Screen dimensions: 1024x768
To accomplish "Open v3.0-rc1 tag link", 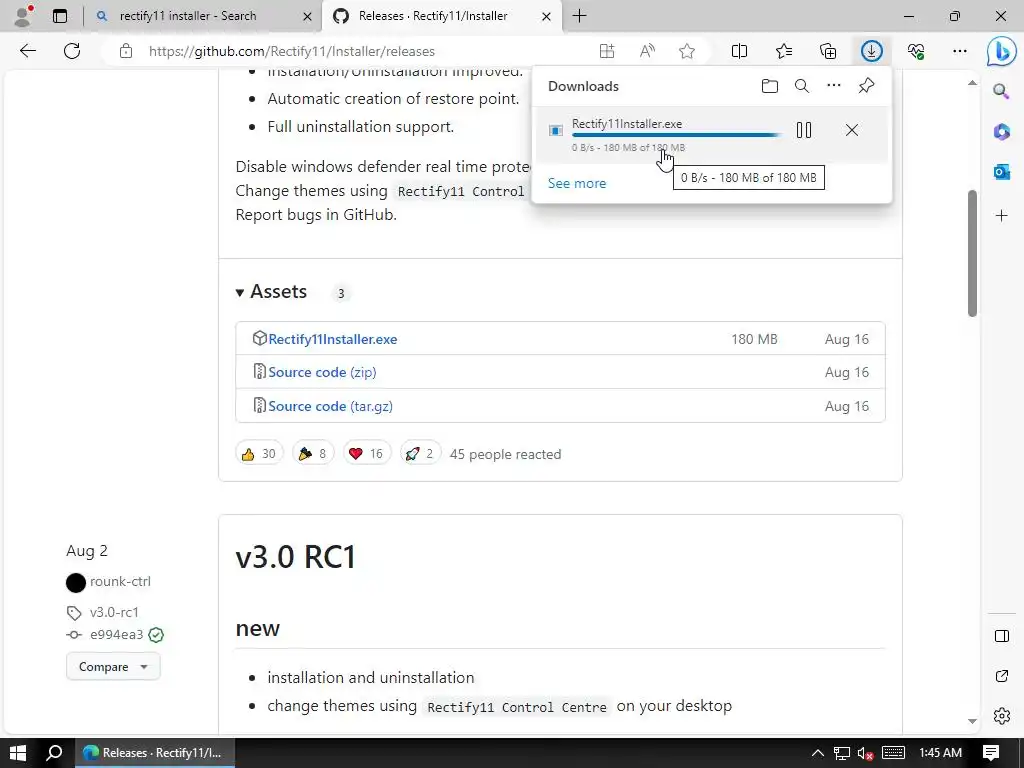I will 114,612.
